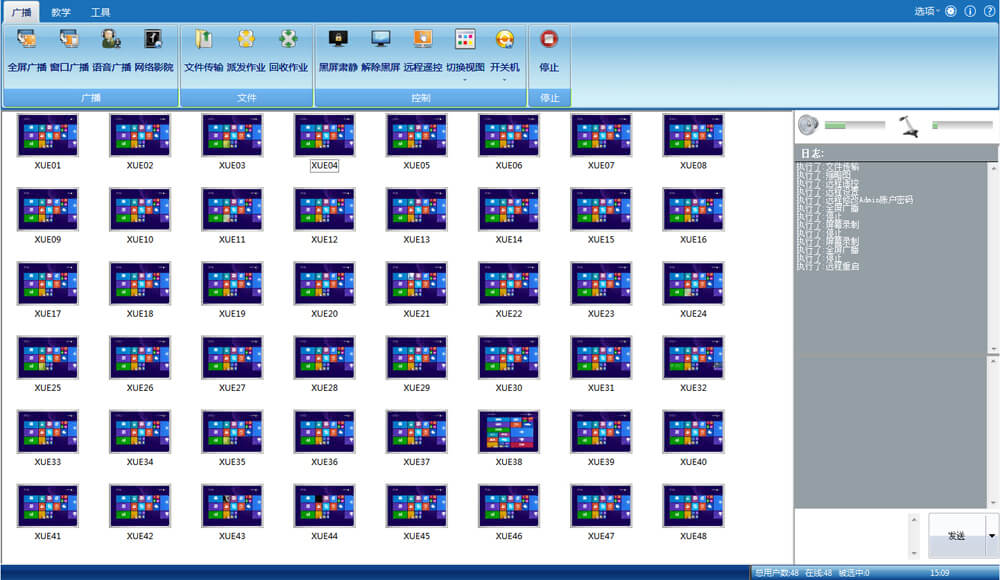The height and width of the screenshot is (580, 1000).
Task: Enable 黑屏肃静 black screen
Action: tap(338, 49)
